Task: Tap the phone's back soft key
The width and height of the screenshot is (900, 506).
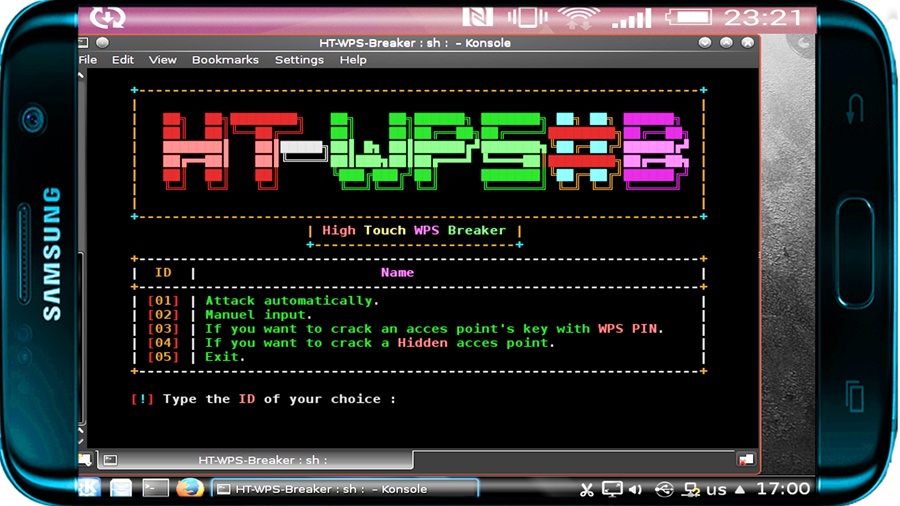Action: point(855,109)
